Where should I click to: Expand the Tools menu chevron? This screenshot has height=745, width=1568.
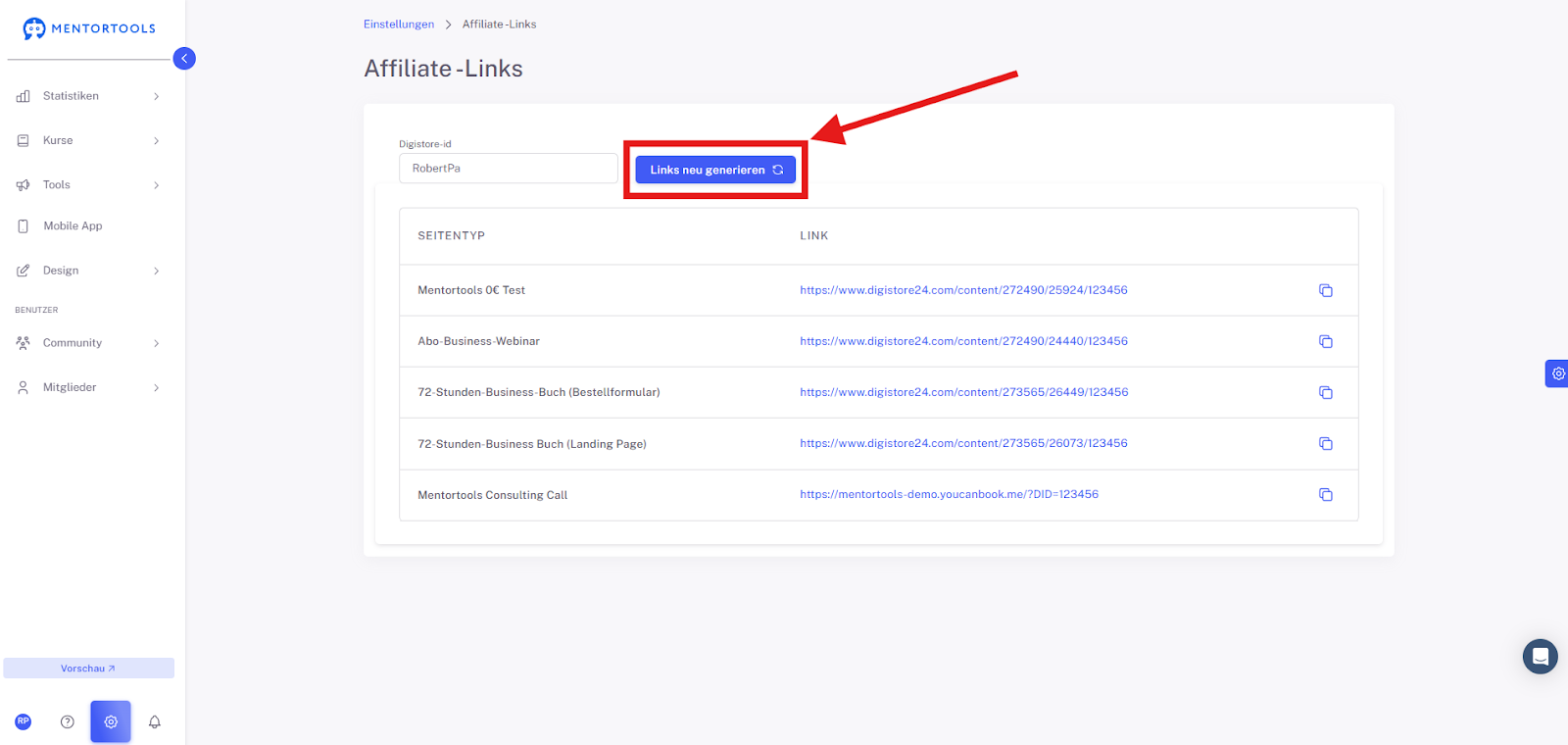coord(156,185)
